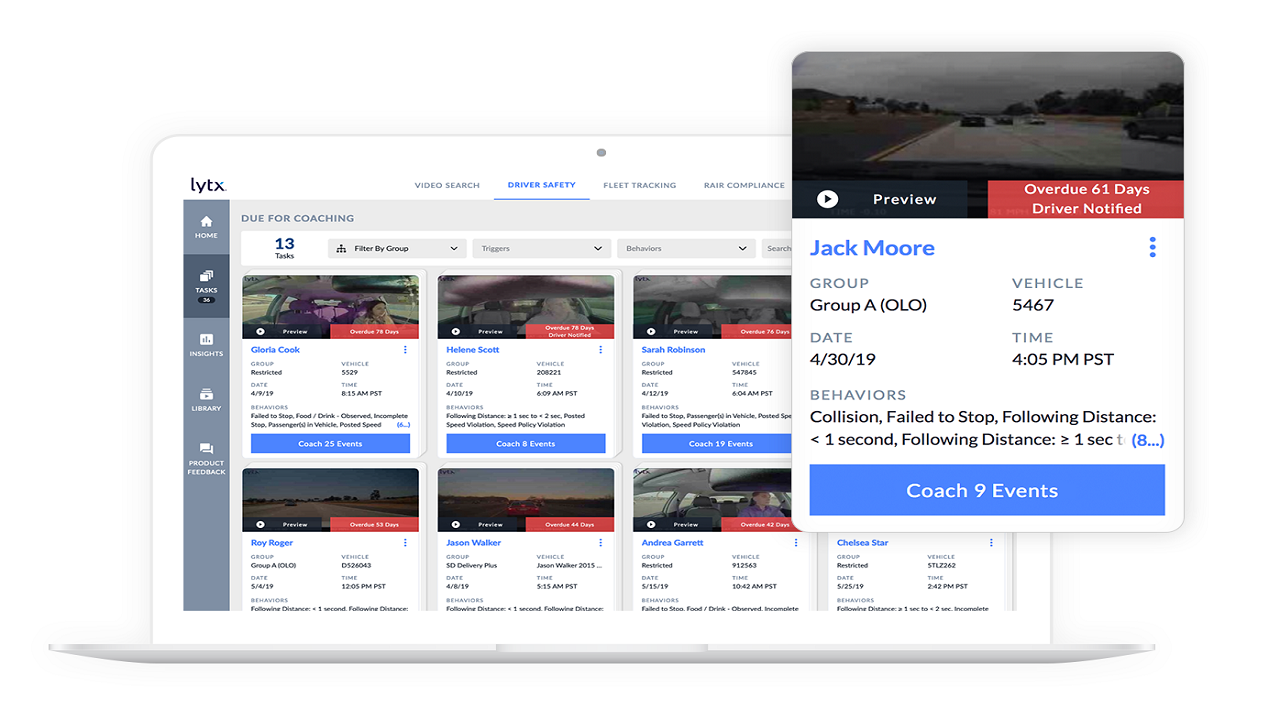Open Sarah Robinson driver name link

pos(673,350)
